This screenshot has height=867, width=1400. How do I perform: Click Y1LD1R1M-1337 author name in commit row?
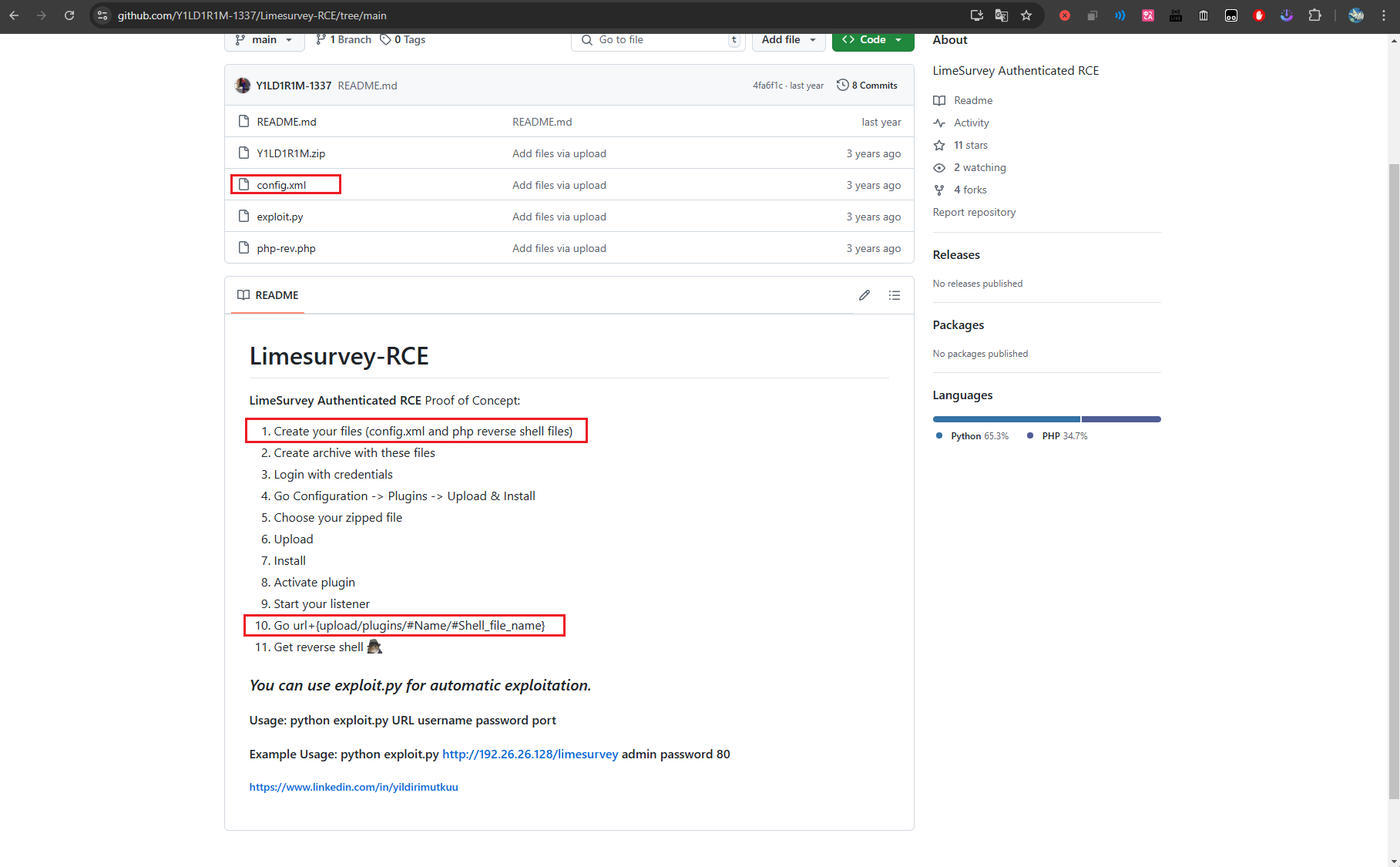click(294, 86)
